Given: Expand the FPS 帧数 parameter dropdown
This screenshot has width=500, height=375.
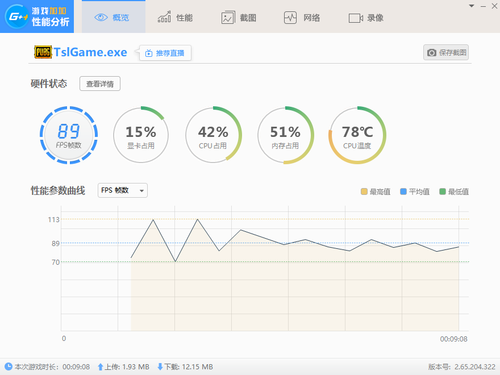Looking at the screenshot, I should 122,190.
